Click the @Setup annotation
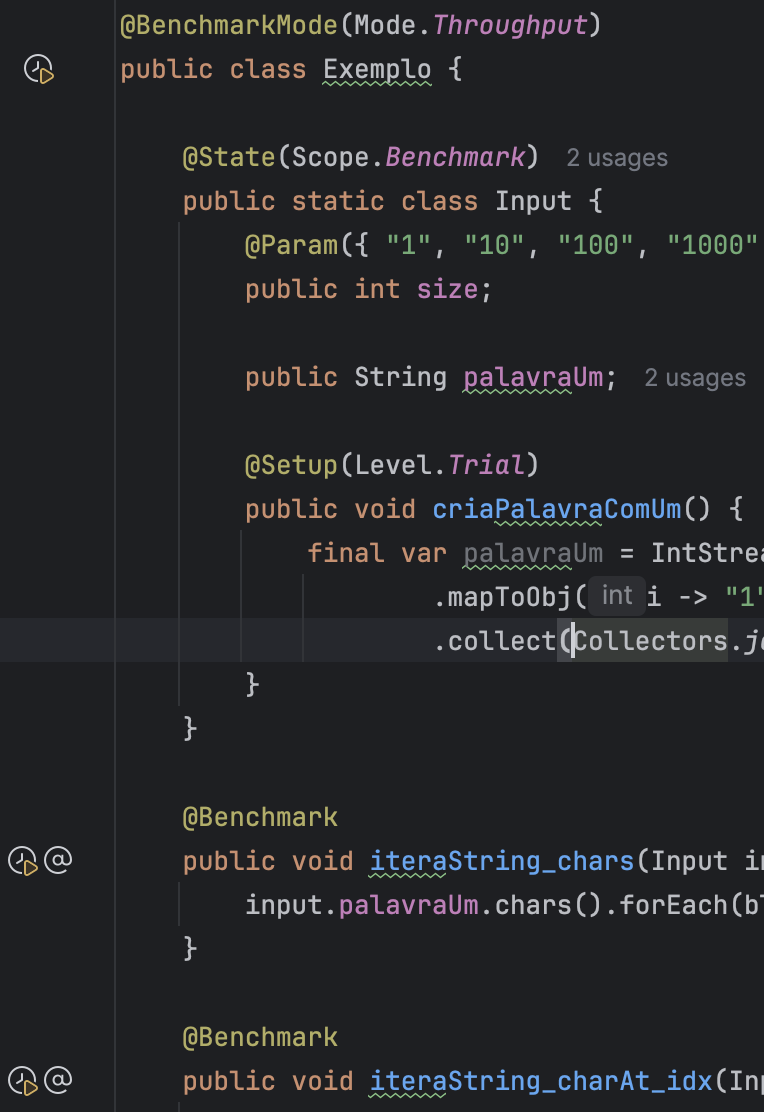This screenshot has width=764, height=1112. pos(292,465)
